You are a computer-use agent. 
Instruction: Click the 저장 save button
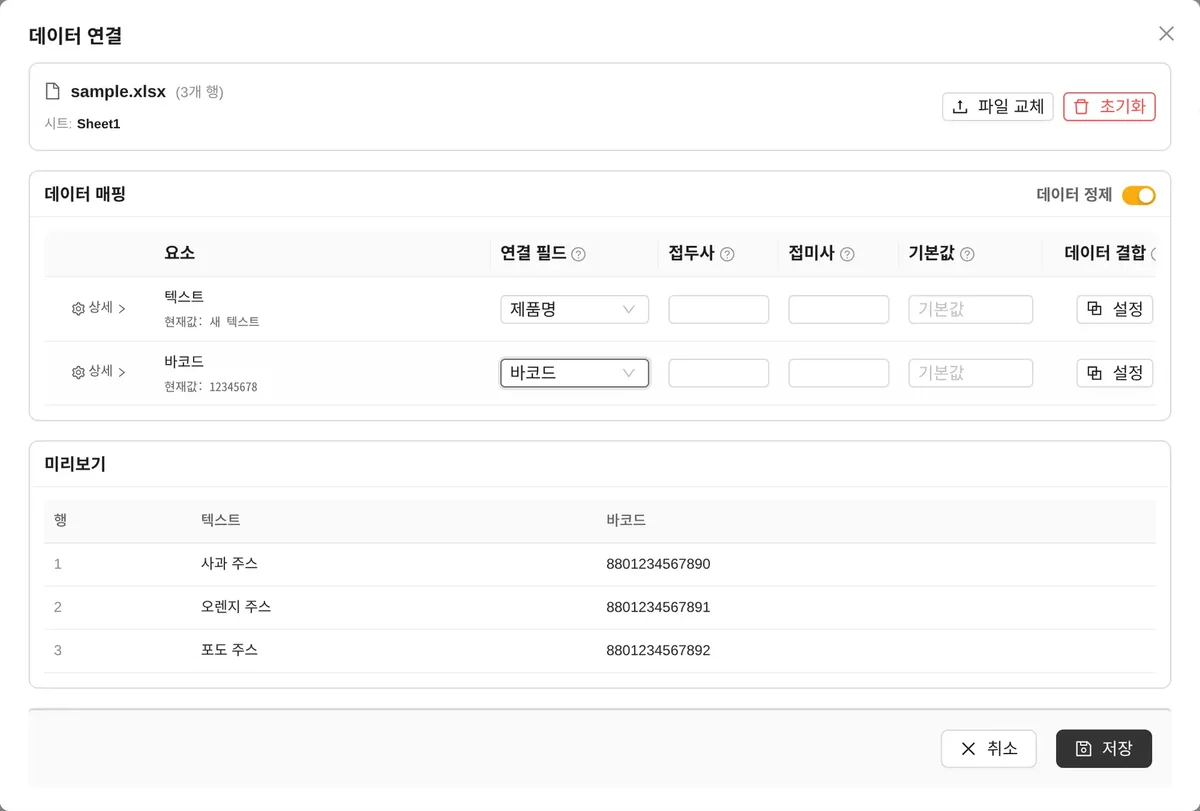click(1104, 749)
